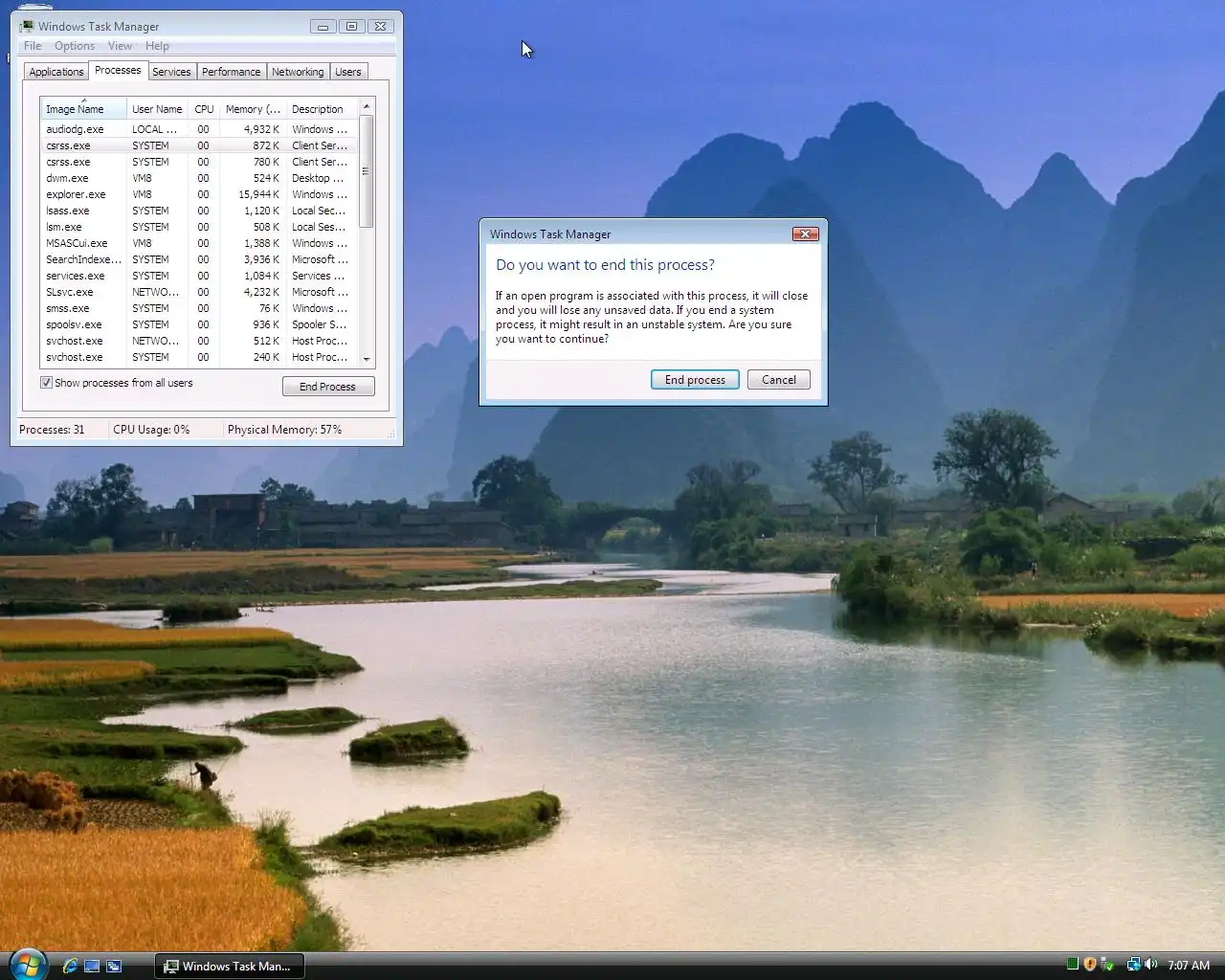The width and height of the screenshot is (1225, 980).
Task: Select the MSASCui.exe process
Action: [x=199, y=243]
